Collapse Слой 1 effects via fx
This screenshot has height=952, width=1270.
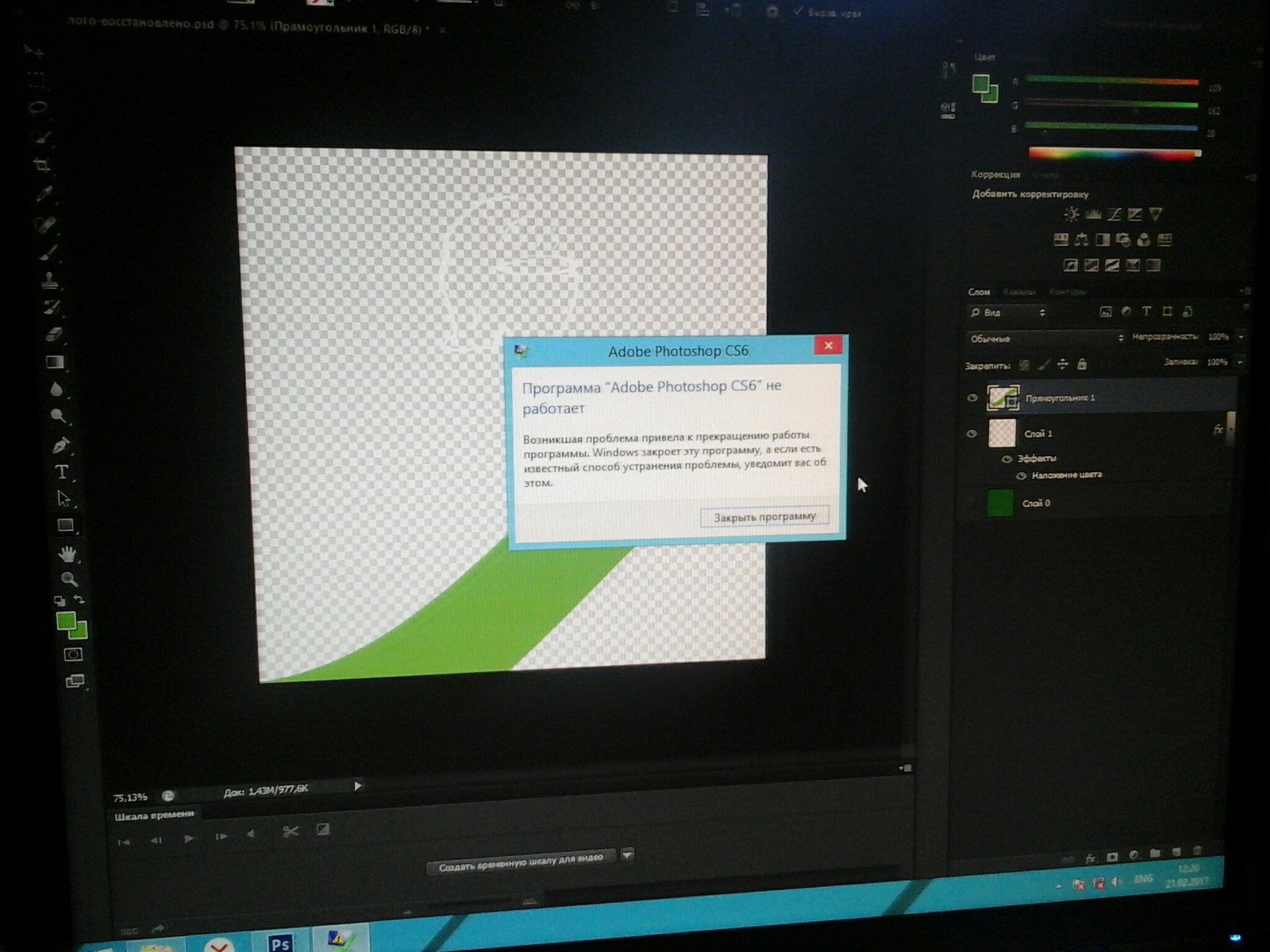1218,430
